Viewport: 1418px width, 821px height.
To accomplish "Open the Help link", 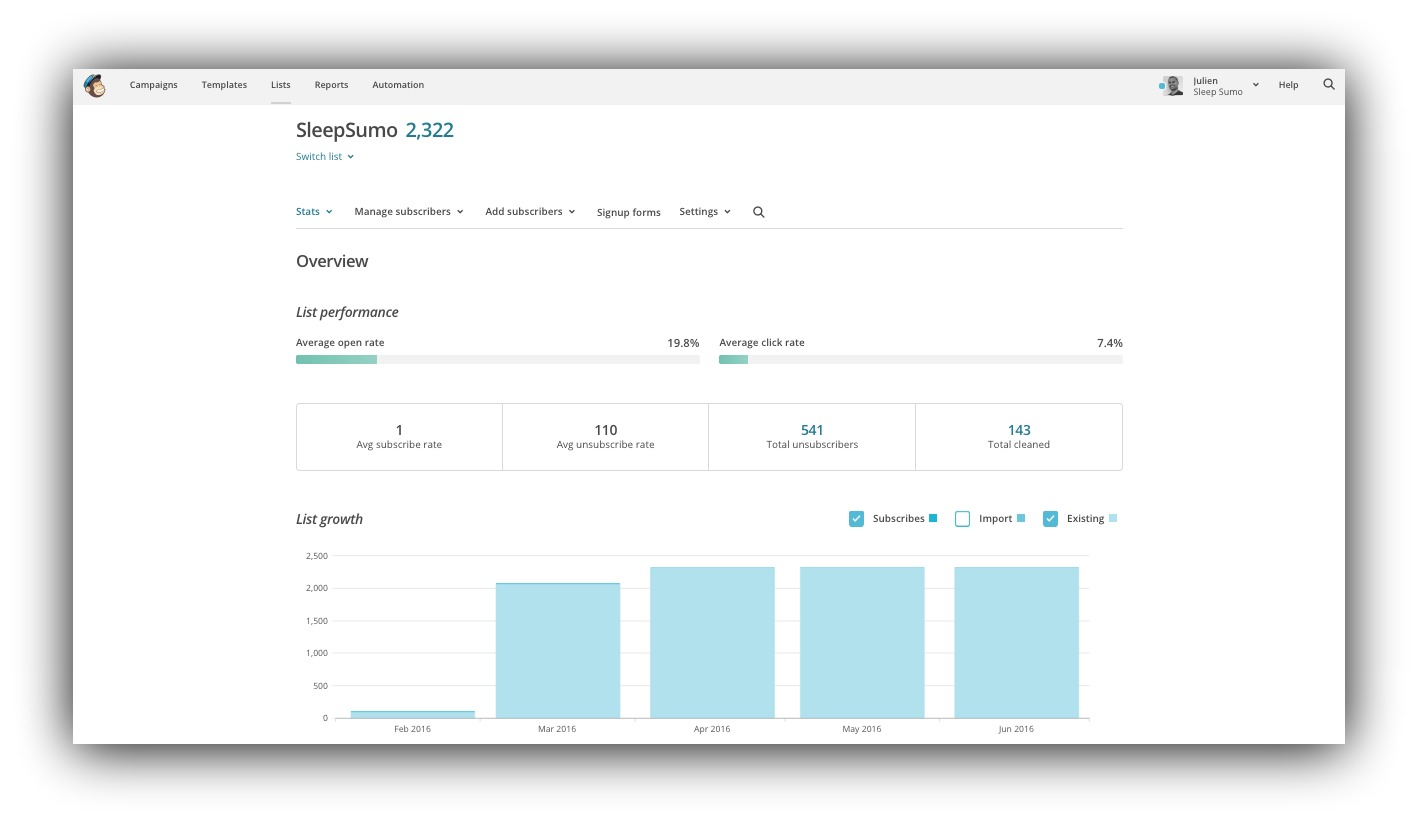I will tap(1288, 85).
